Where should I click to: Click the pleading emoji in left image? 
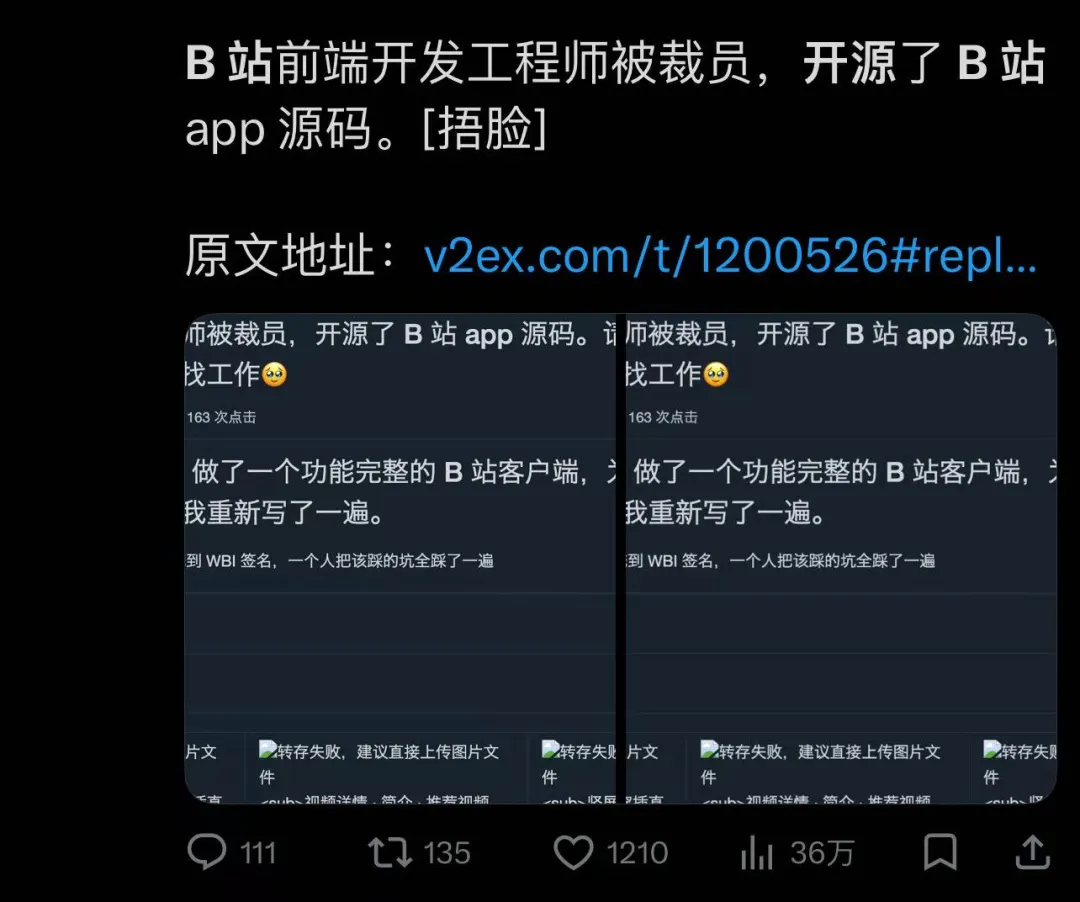click(274, 375)
